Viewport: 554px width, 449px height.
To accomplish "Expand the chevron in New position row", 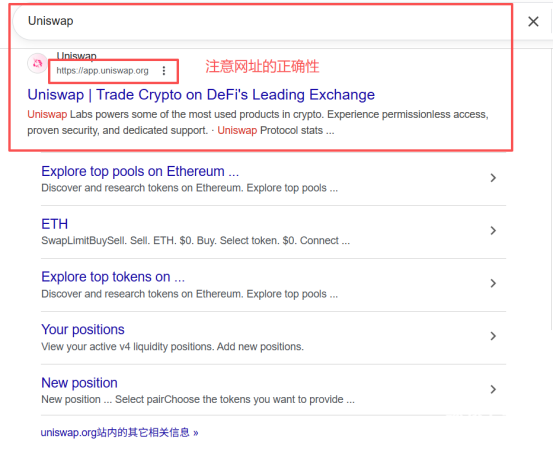I will click(493, 389).
